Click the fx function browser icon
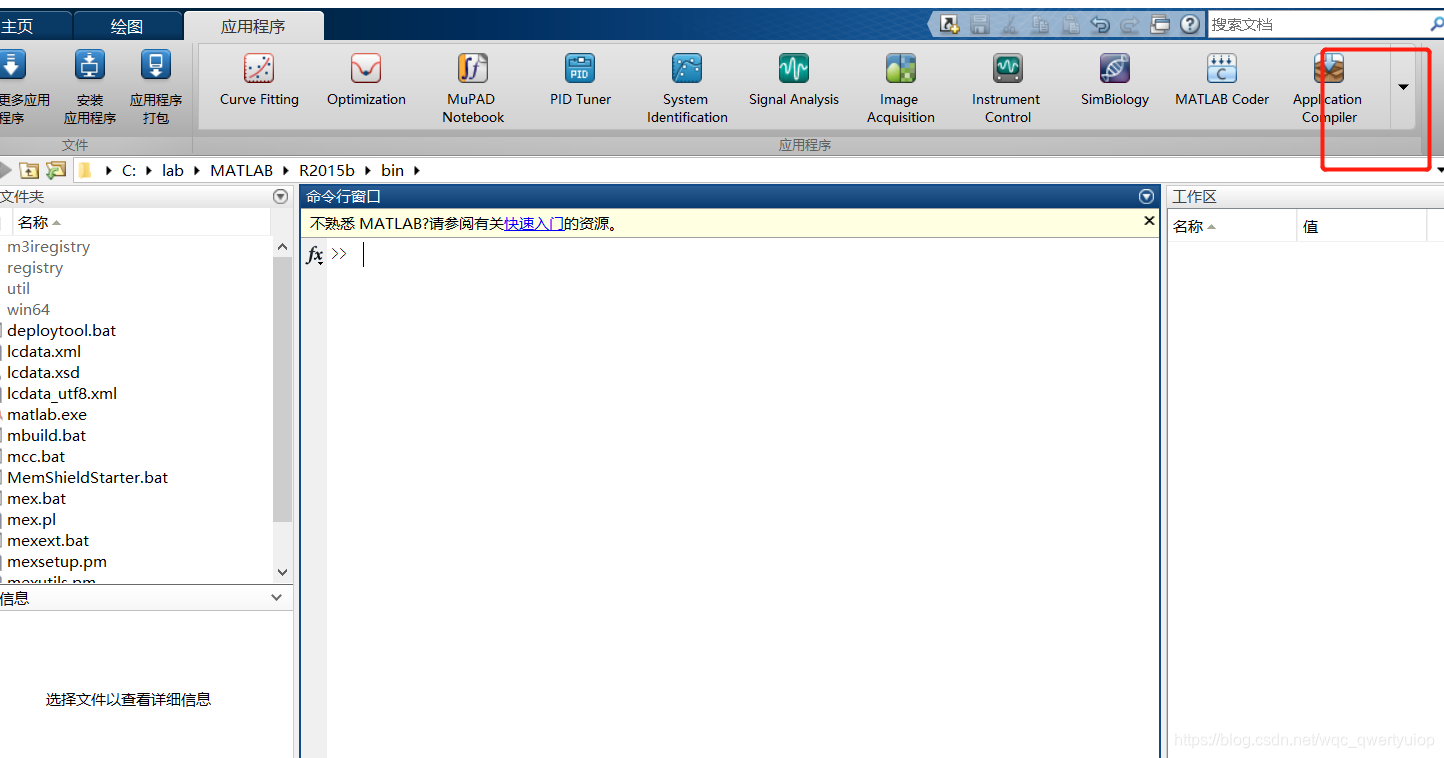This screenshot has width=1444, height=758. (x=314, y=255)
